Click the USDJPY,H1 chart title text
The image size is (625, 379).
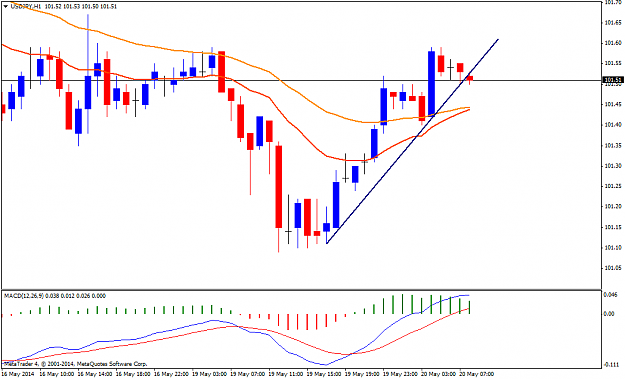pyautogui.click(x=25, y=6)
